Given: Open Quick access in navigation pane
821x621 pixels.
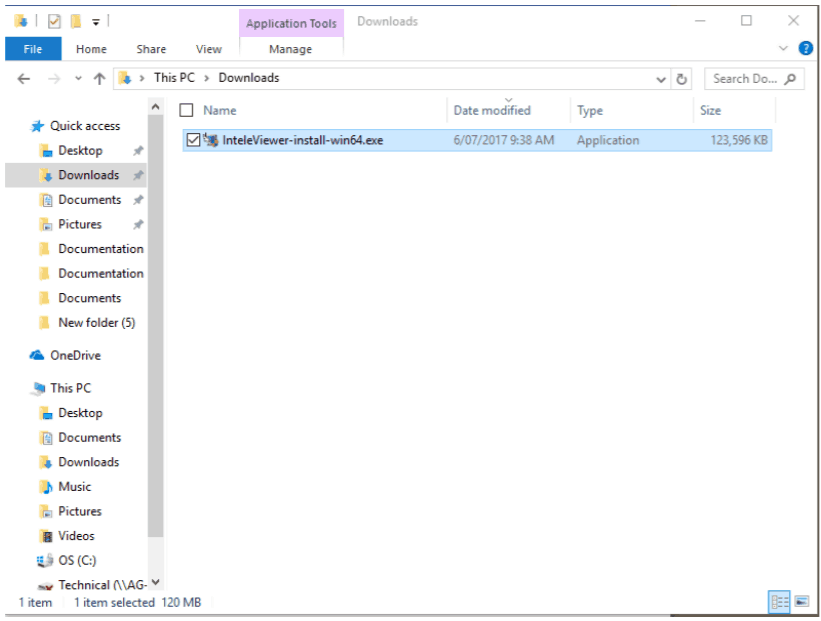Looking at the screenshot, I should pyautogui.click(x=85, y=126).
